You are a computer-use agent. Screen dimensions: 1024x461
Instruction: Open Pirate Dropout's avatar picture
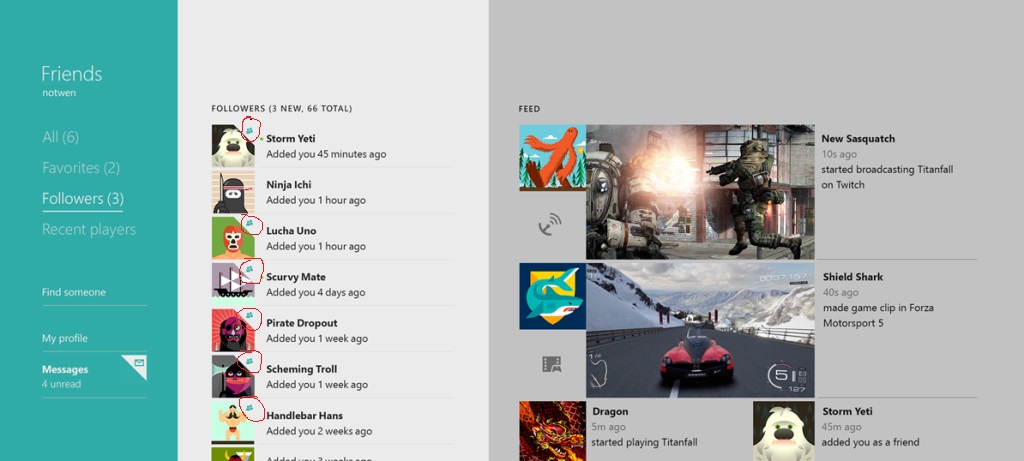[x=233, y=330]
